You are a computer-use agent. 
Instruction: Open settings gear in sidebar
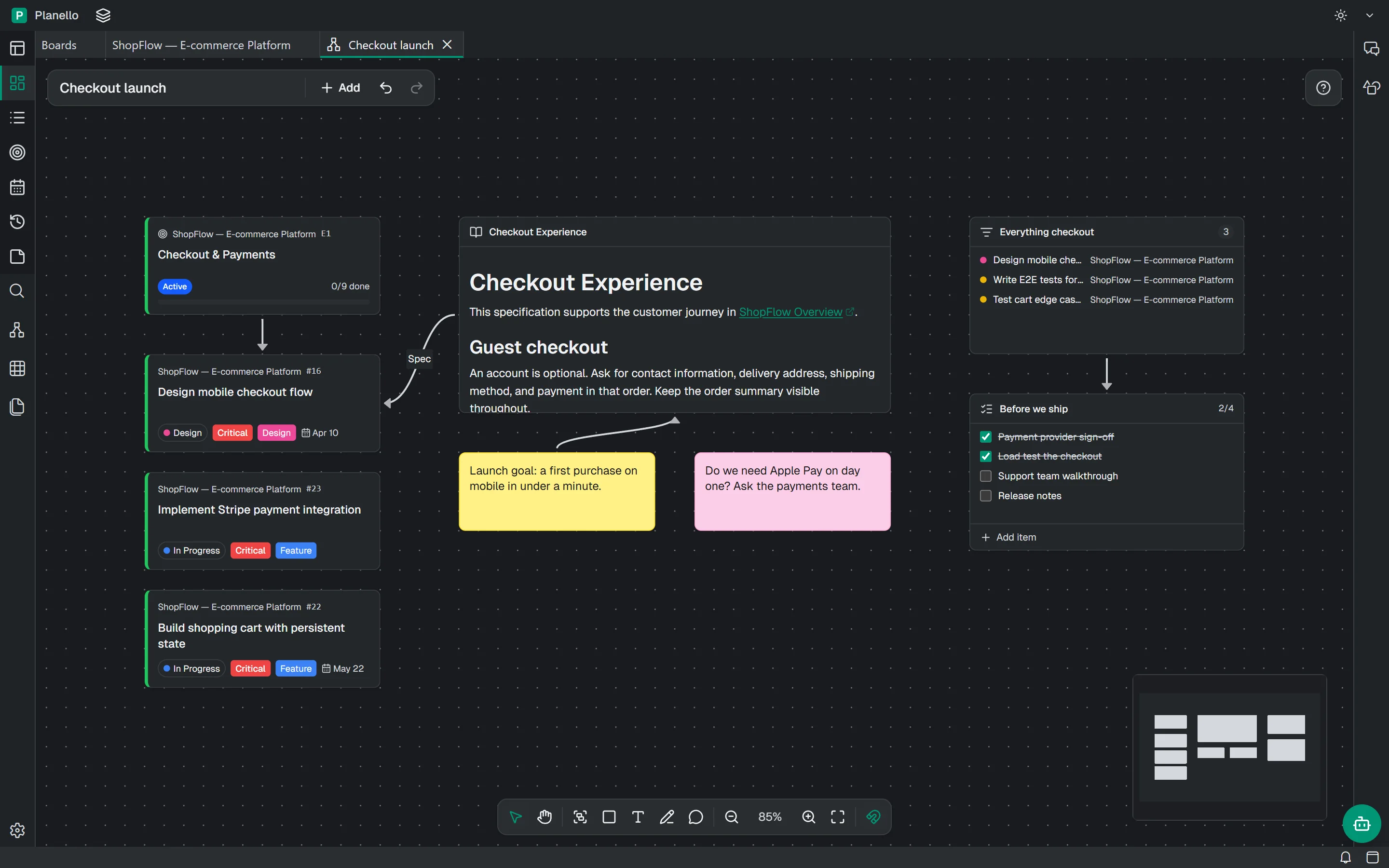click(17, 830)
